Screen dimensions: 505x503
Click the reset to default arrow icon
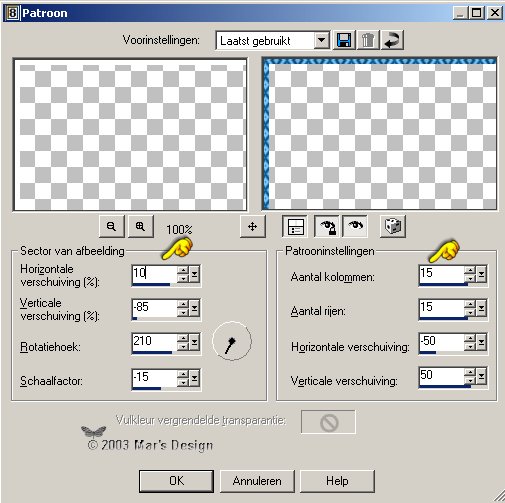coord(392,40)
